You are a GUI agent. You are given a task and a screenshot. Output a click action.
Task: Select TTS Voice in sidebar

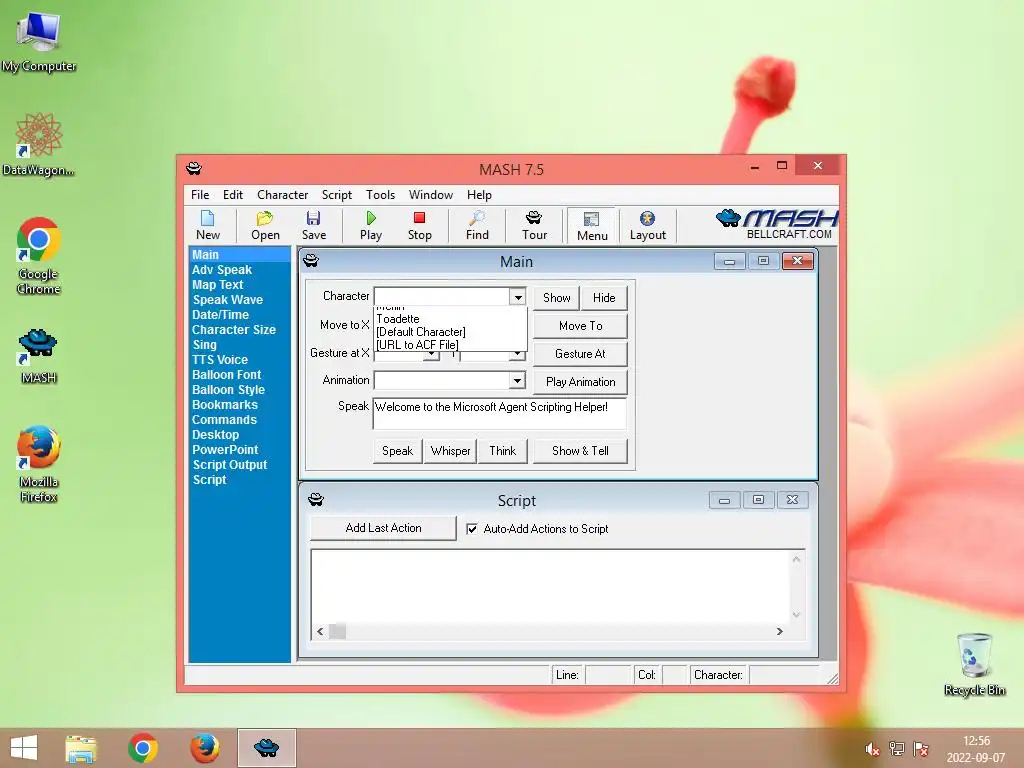point(220,360)
